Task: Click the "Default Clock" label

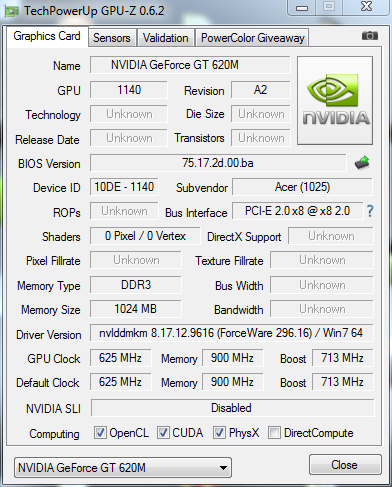Action: [x=48, y=383]
